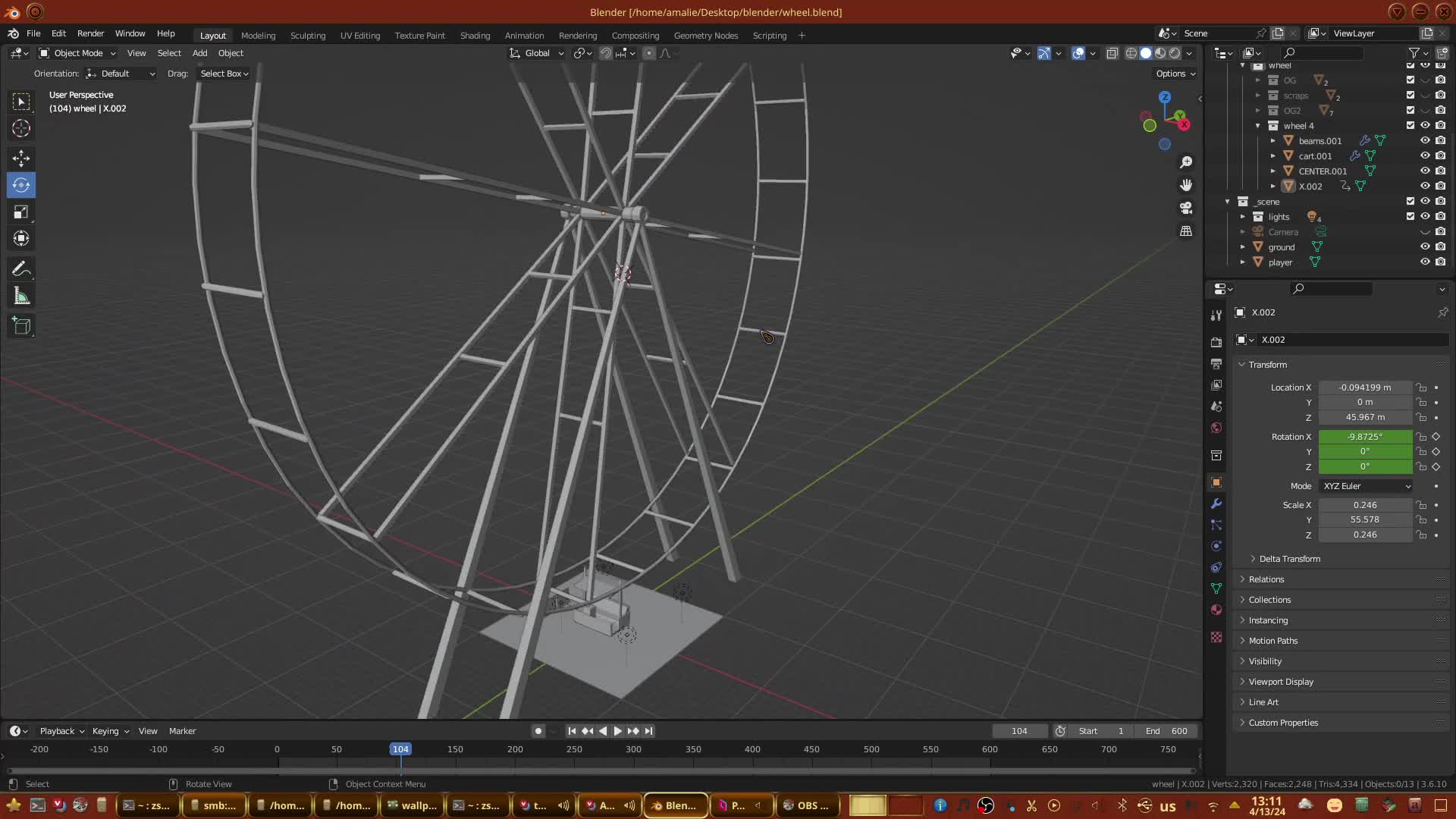Select the Scale tool
Screen dimensions: 1456x819
pyautogui.click(x=21, y=212)
